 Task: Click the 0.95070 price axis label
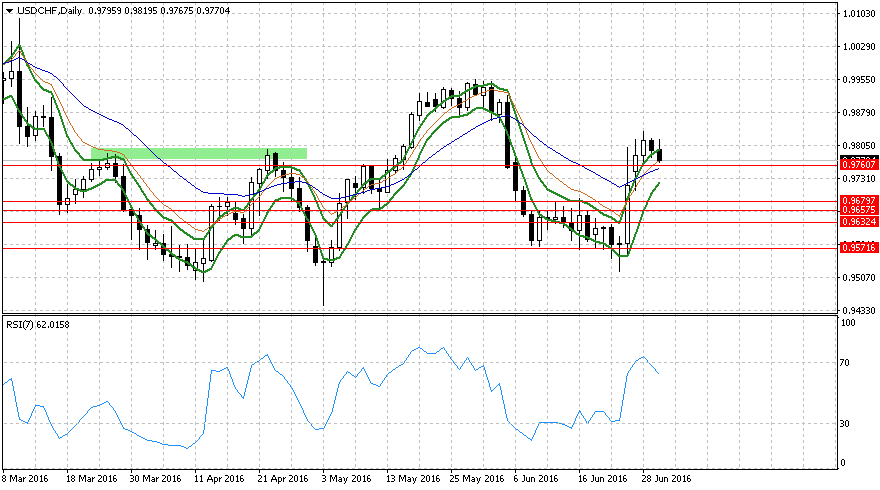pyautogui.click(x=859, y=277)
